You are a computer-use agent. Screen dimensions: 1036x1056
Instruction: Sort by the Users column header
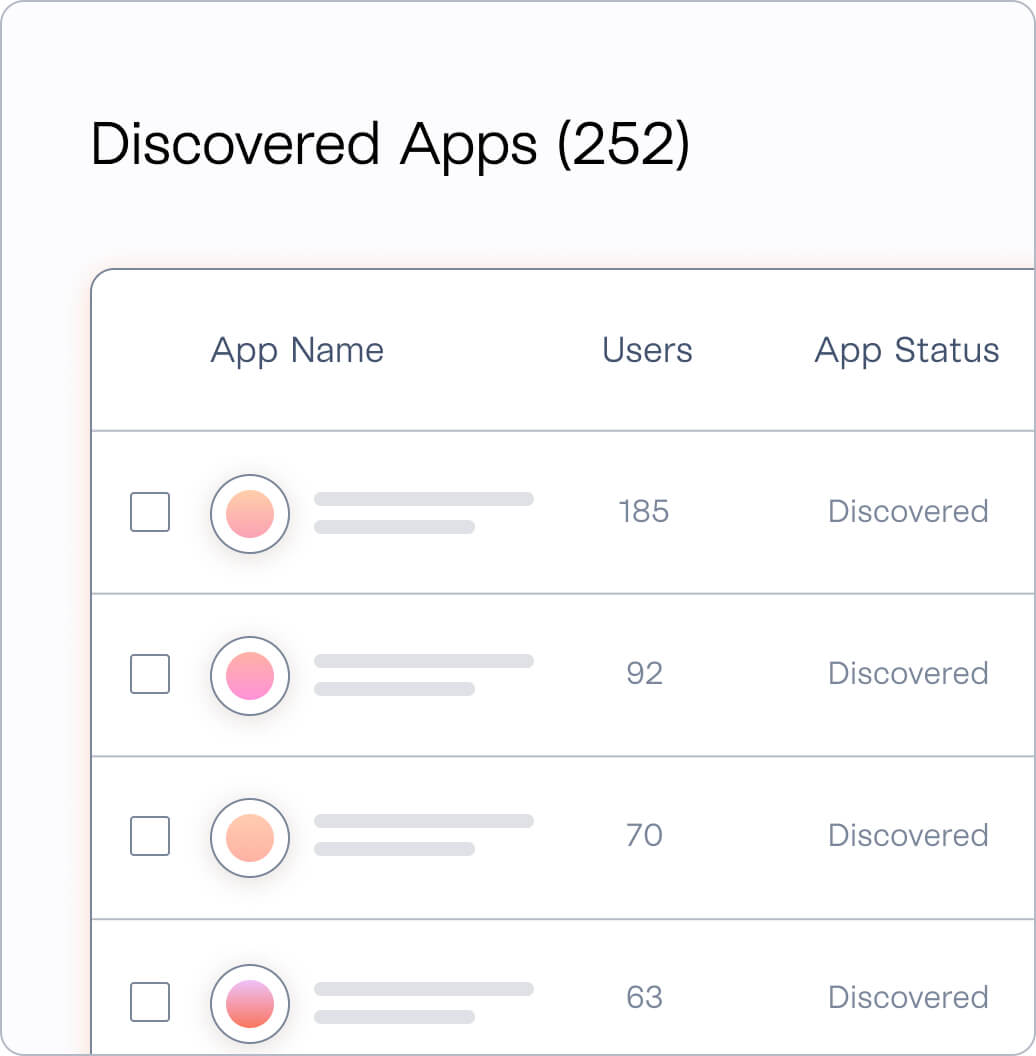[x=647, y=350]
